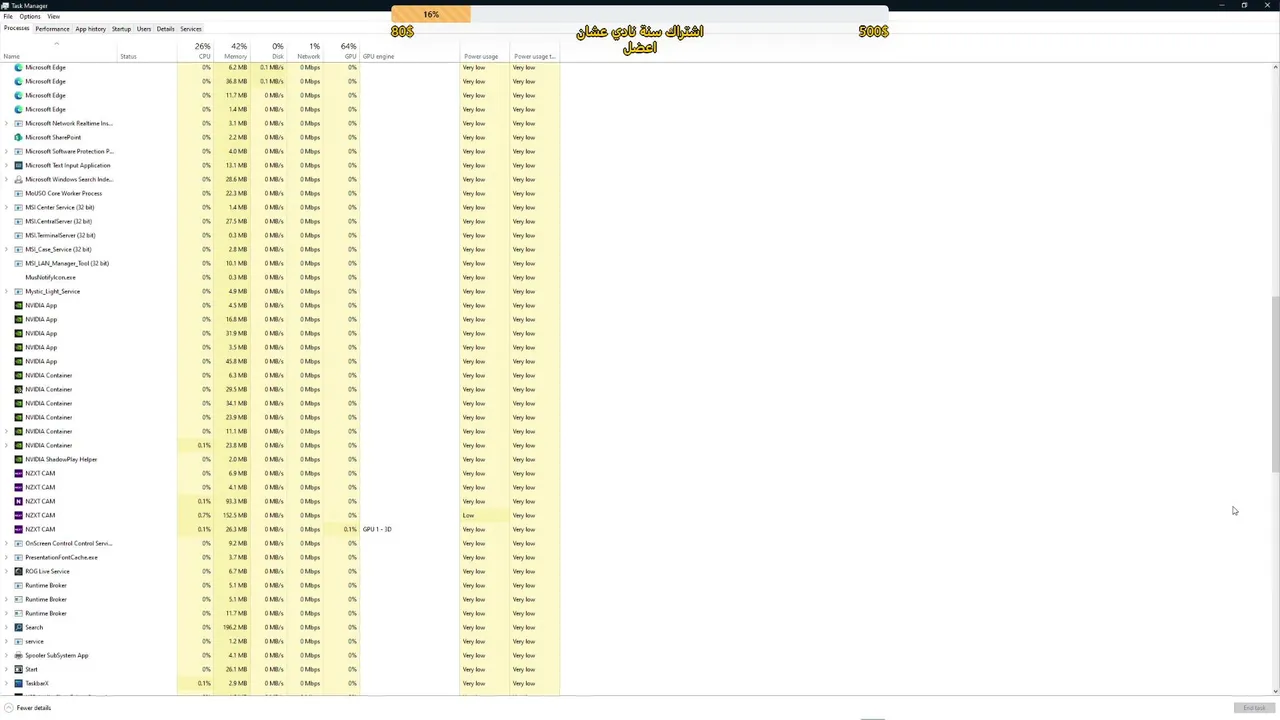Expand the Microsoft Windows Search Indexer row
1280x720 pixels.
(x=7, y=179)
